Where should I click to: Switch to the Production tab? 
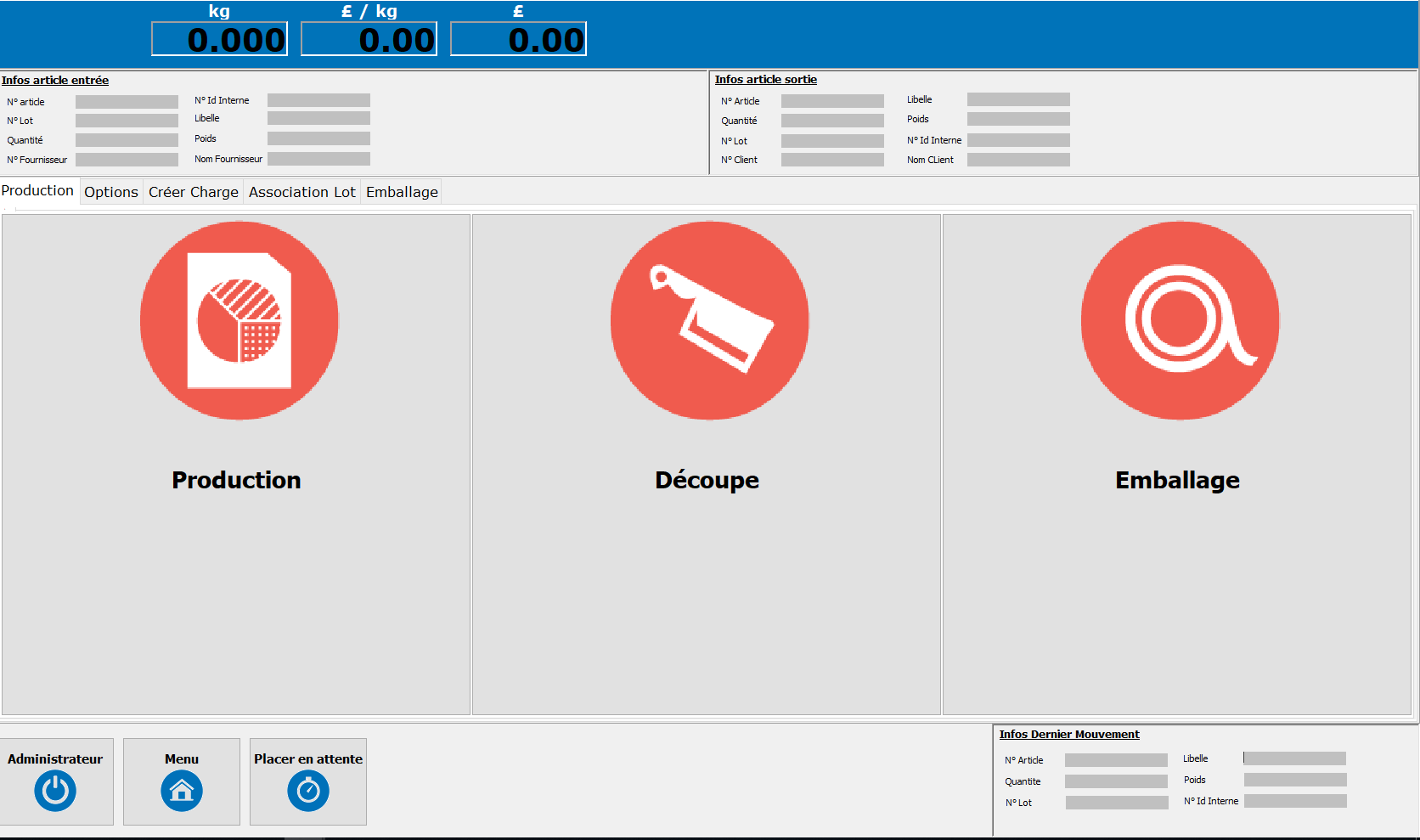(x=38, y=190)
